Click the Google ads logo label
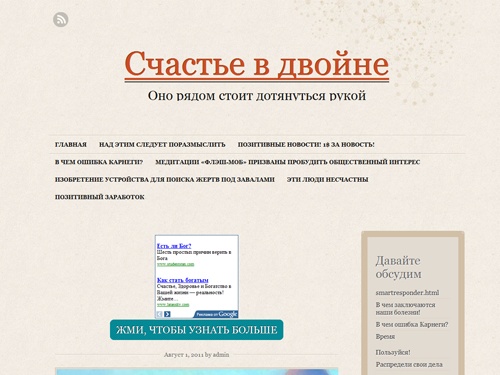500x375 pixels. pyautogui.click(x=216, y=314)
